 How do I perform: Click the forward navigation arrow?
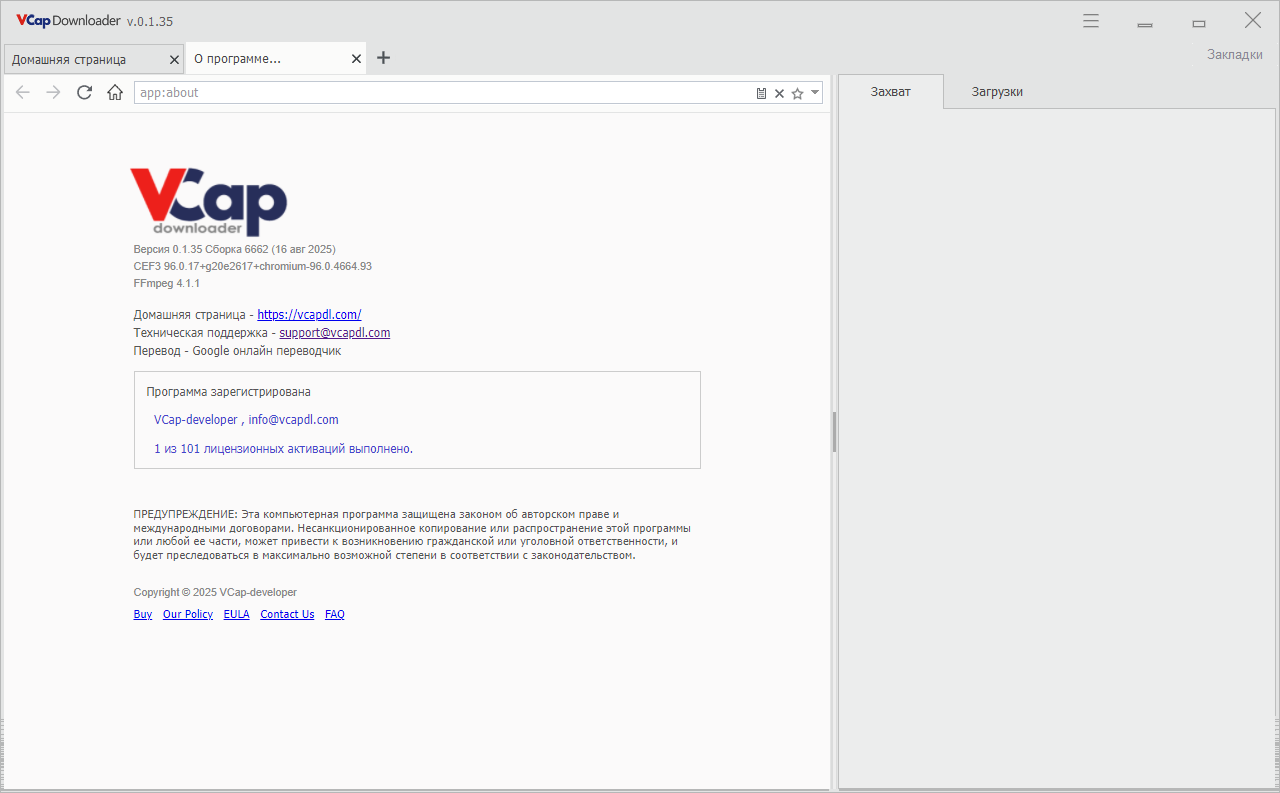click(x=54, y=93)
